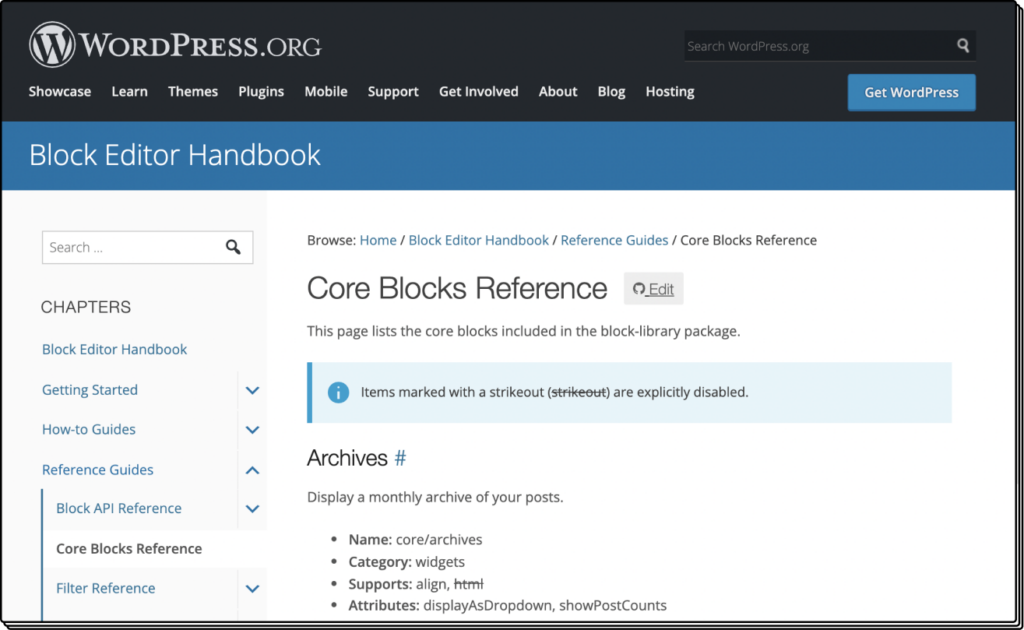Click the blue info icon in the notice
This screenshot has width=1024, height=630.
338,392
